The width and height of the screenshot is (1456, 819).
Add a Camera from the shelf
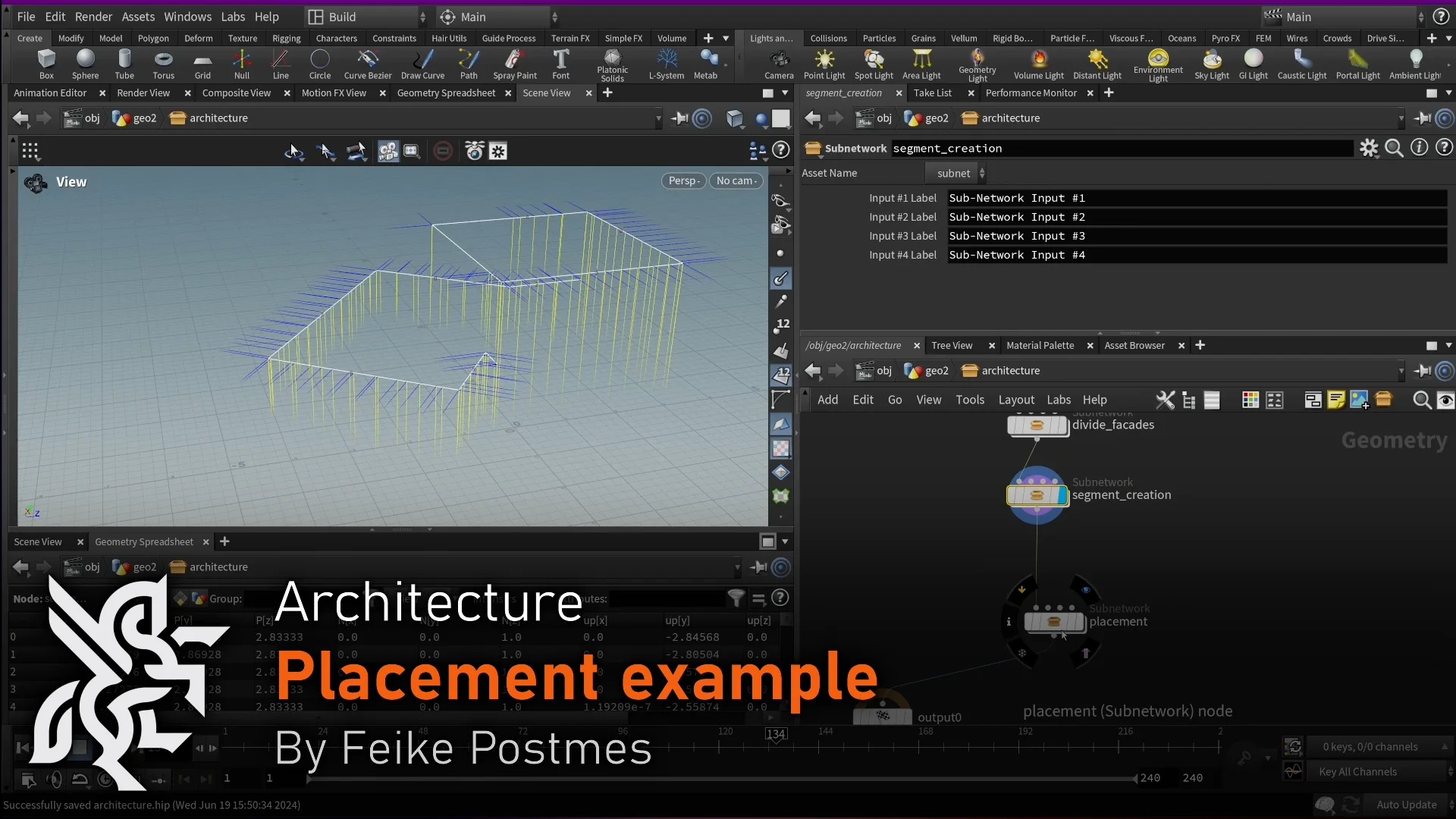click(779, 64)
